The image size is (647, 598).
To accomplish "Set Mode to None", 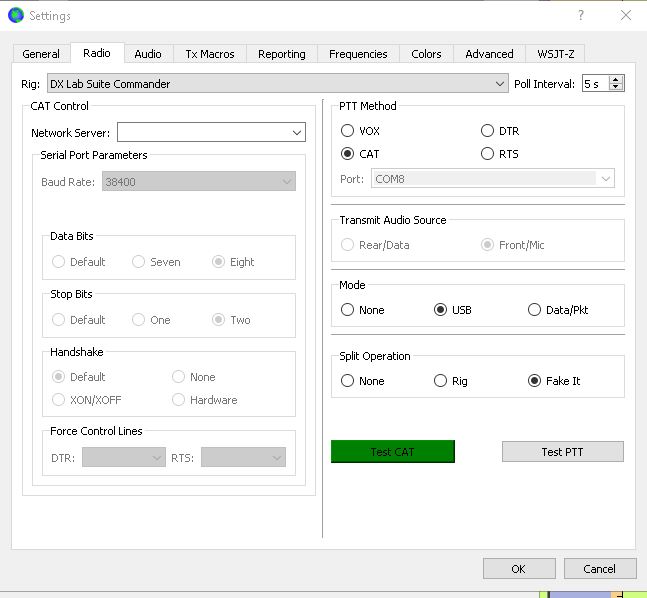I will click(x=348, y=310).
